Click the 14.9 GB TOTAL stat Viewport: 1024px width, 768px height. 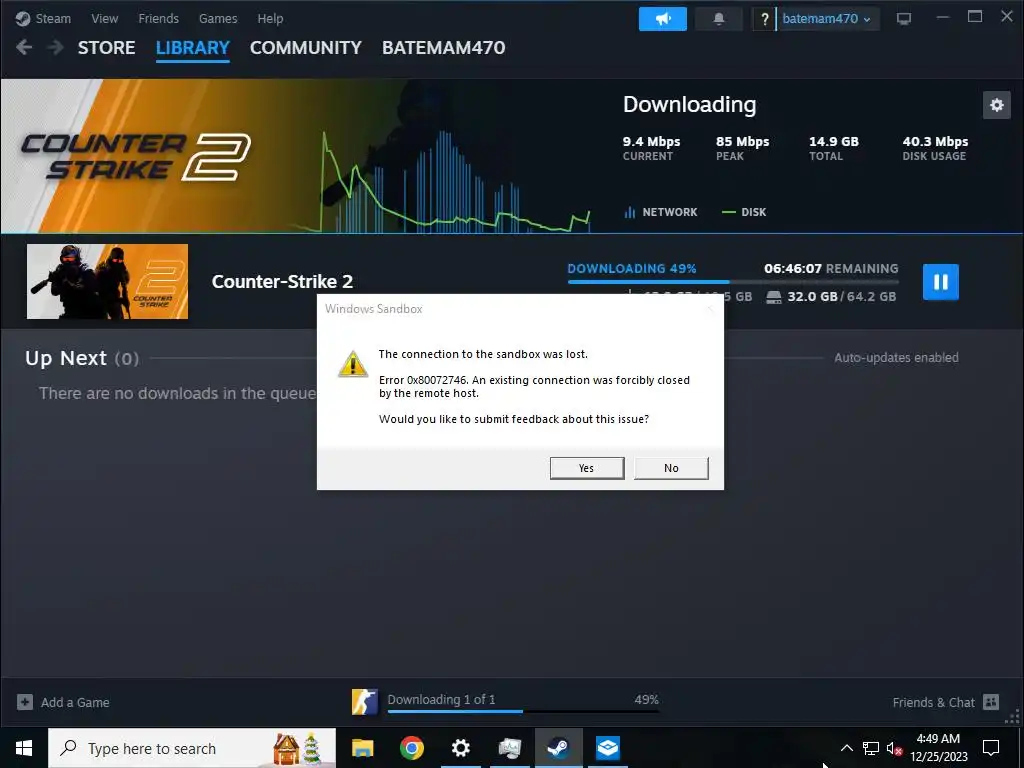833,148
